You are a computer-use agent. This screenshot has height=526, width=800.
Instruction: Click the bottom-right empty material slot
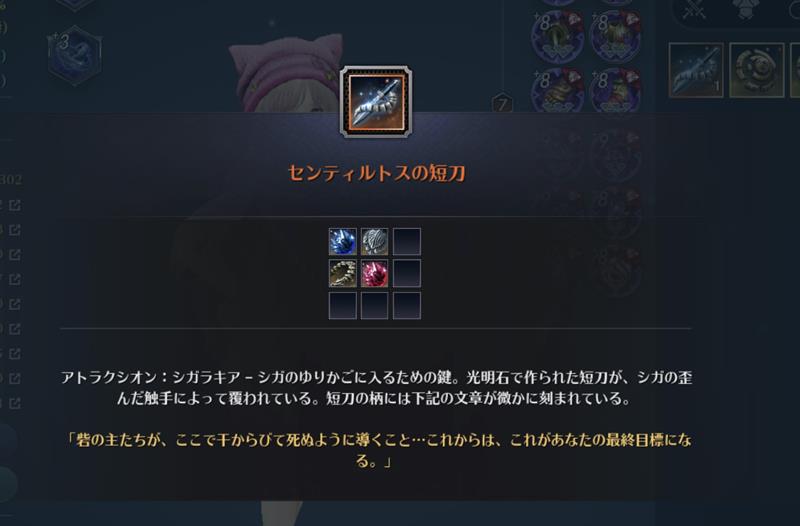[407, 305]
